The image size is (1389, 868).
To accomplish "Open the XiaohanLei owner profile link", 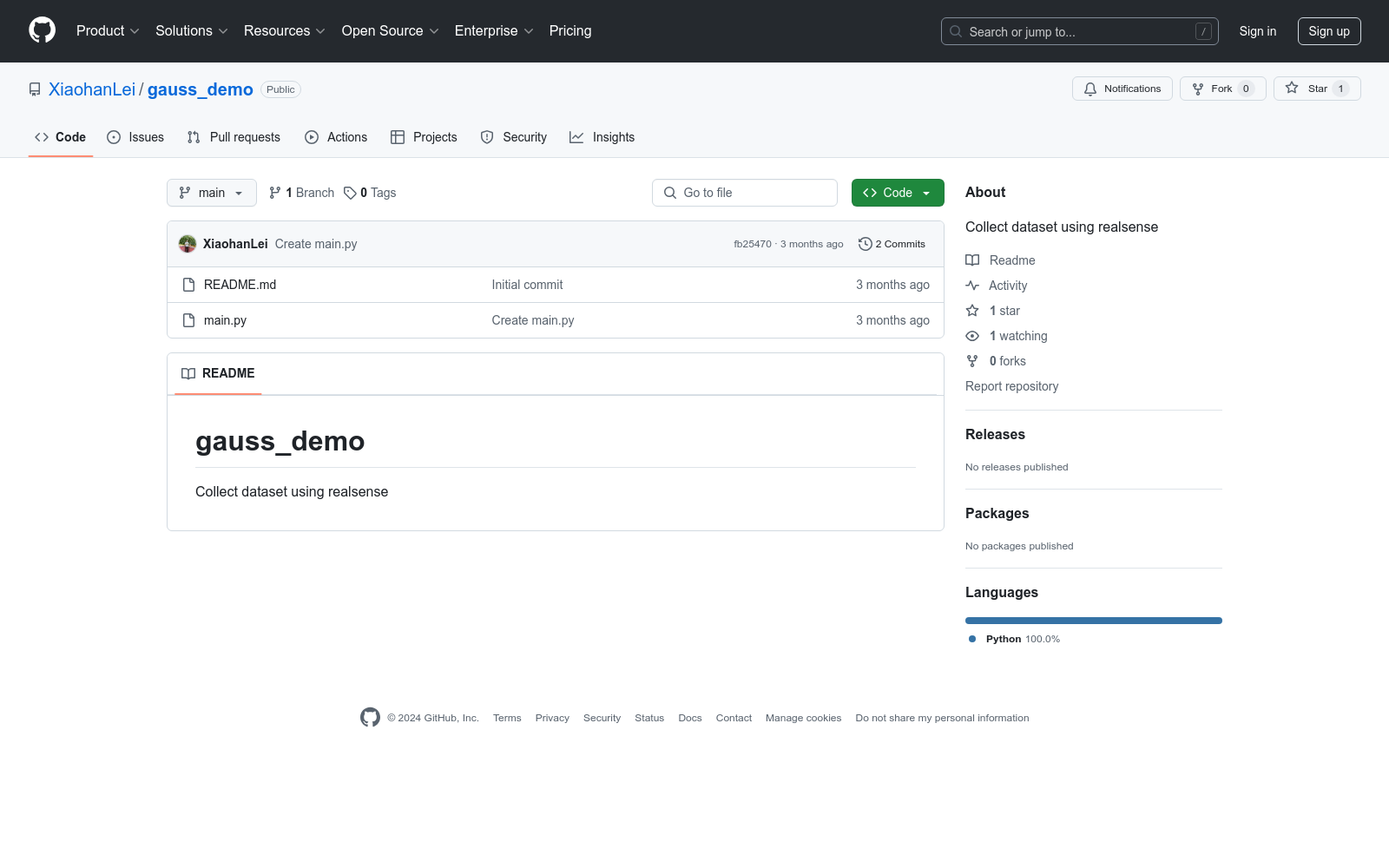I will tap(92, 89).
